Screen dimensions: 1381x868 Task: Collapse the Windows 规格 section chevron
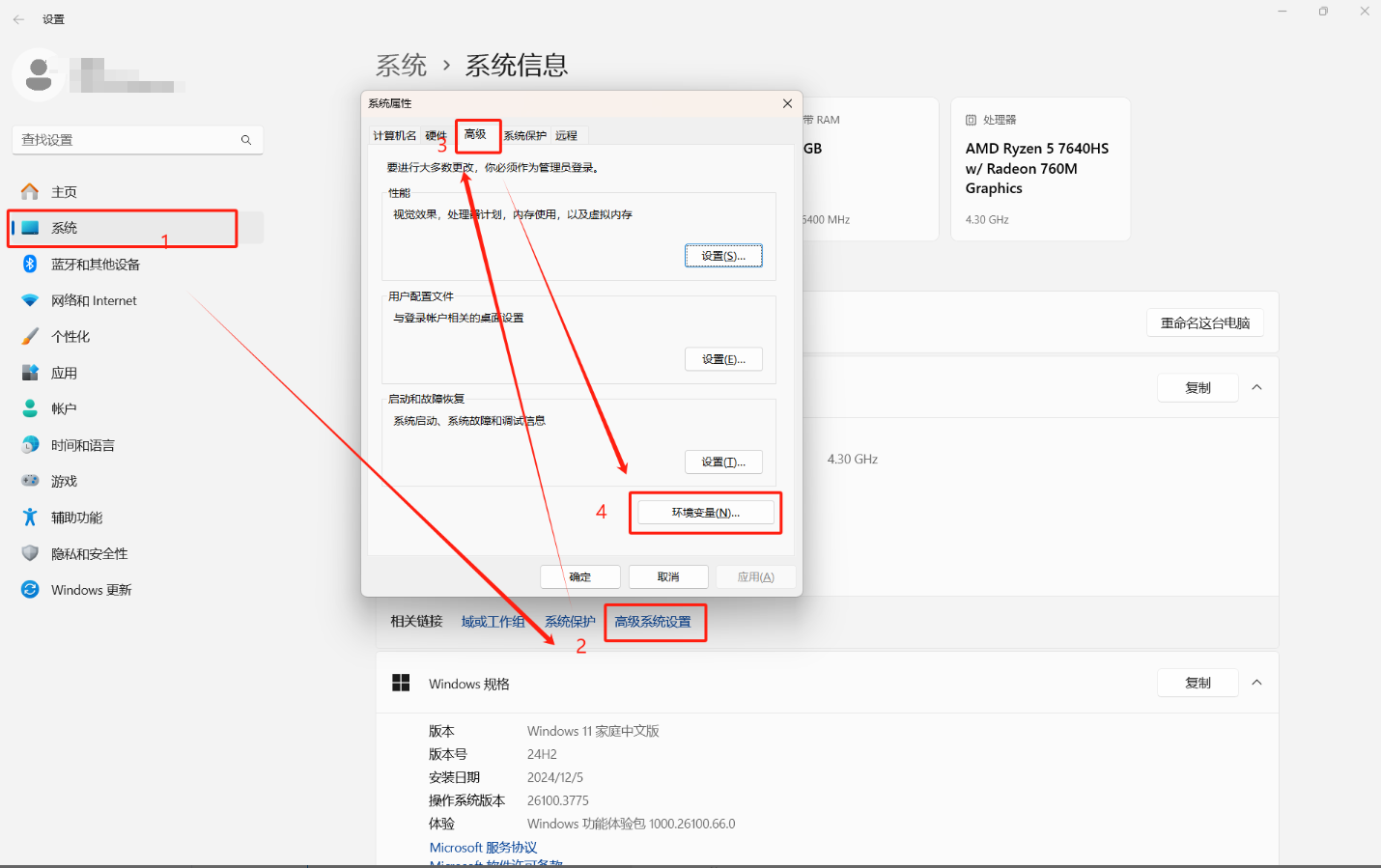1256,683
